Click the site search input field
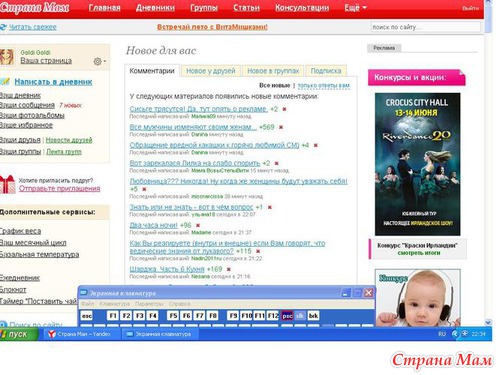Image resolution: width=500 pixels, height=375 pixels. [x=425, y=27]
